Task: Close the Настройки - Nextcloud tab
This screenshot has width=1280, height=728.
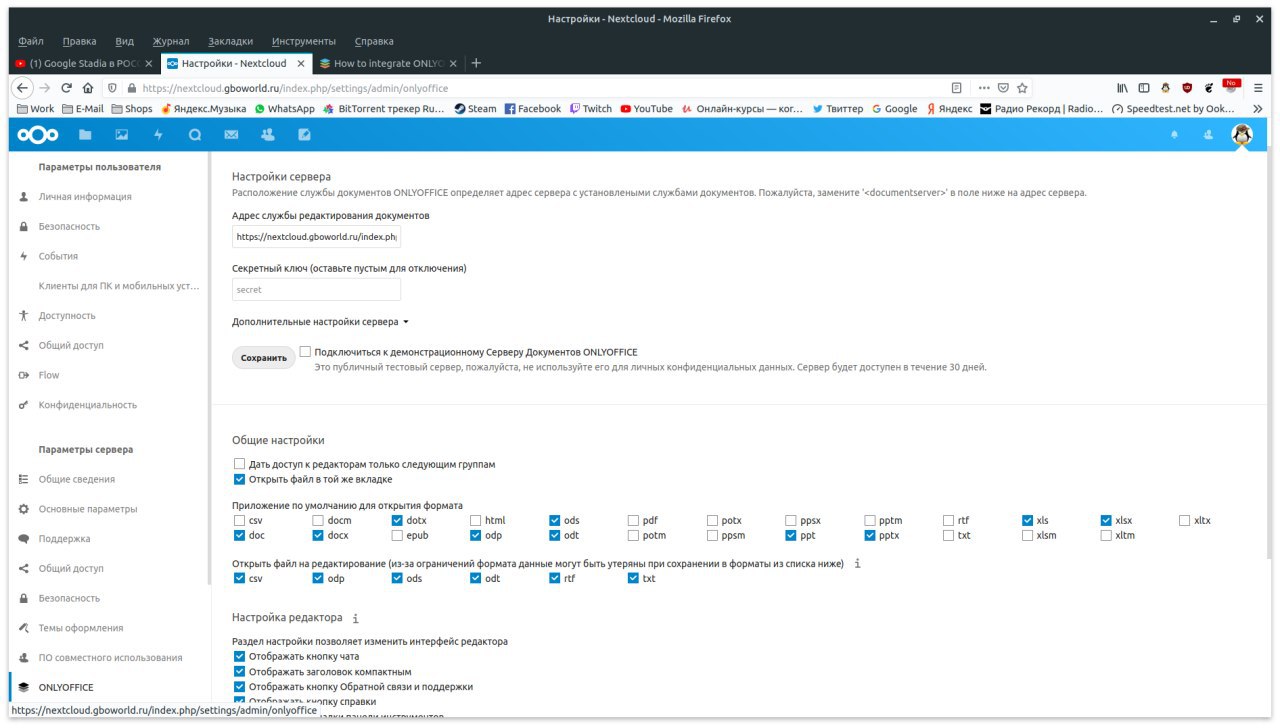Action: click(302, 63)
